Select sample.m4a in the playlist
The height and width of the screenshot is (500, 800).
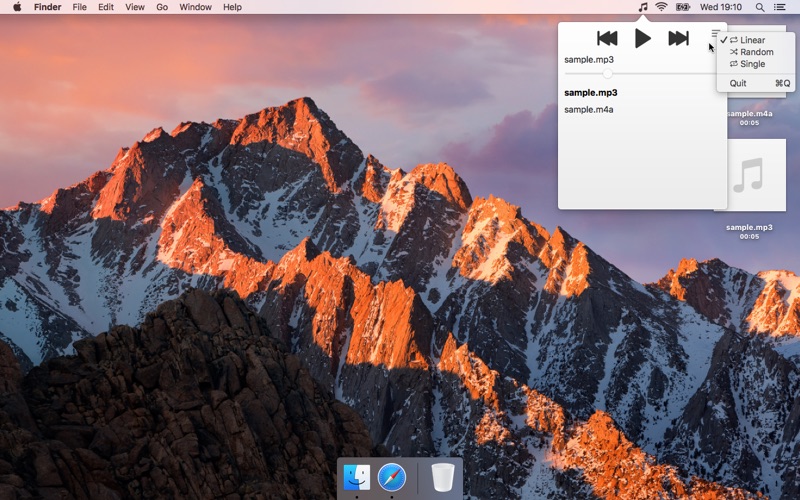click(x=589, y=110)
